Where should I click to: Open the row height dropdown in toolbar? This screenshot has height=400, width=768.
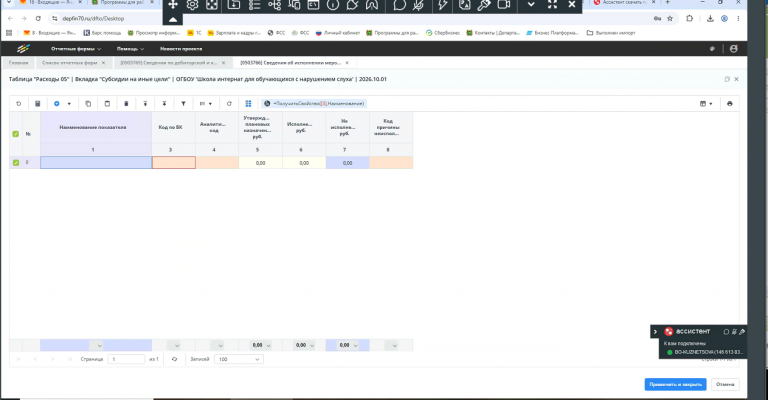(x=206, y=104)
